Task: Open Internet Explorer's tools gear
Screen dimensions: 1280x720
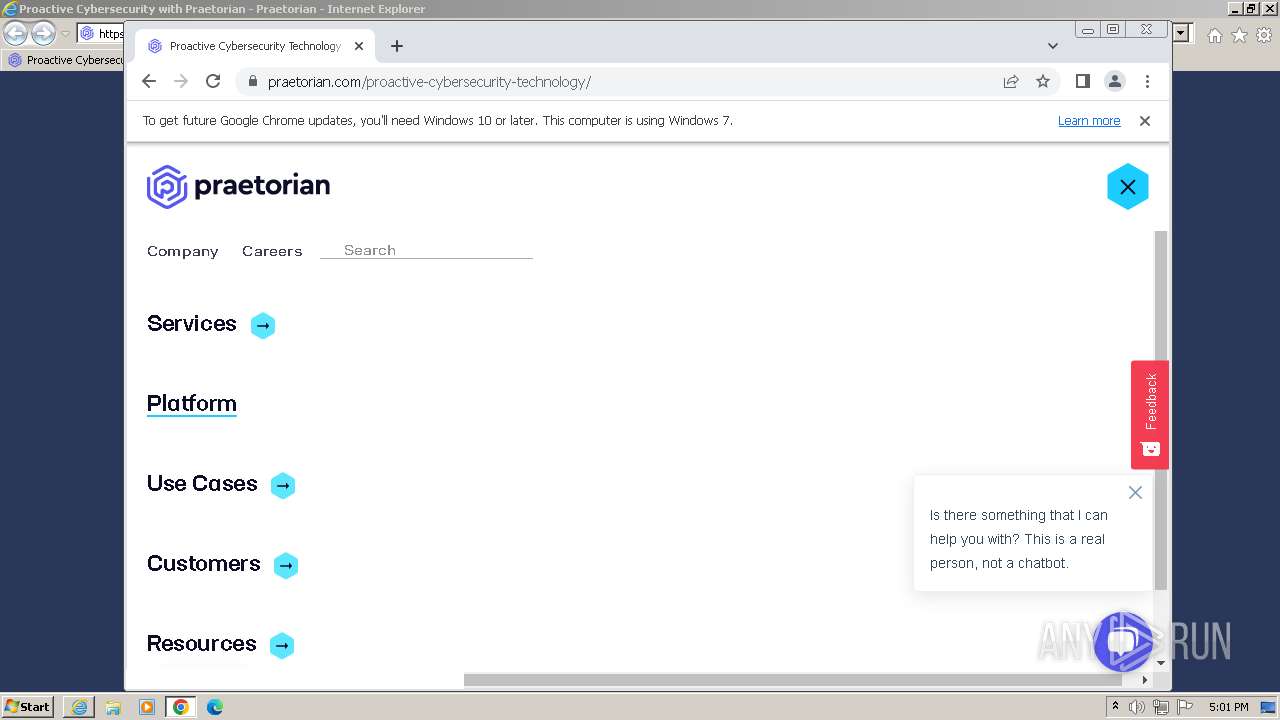Action: pyautogui.click(x=1264, y=35)
